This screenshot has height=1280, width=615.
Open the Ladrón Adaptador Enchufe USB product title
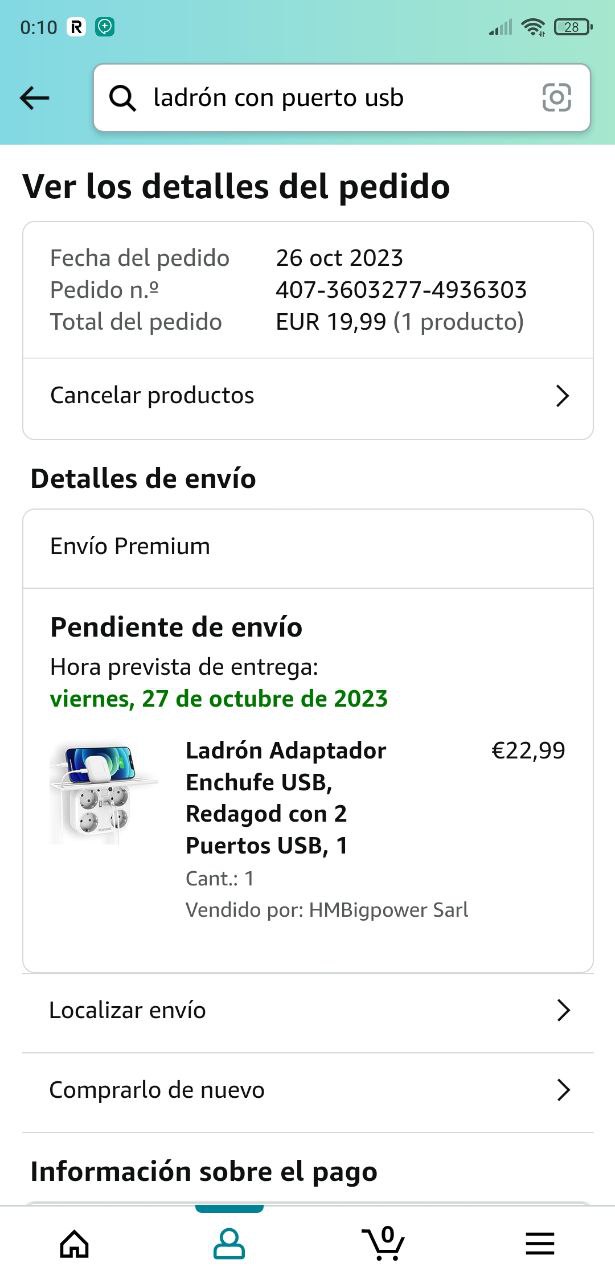click(x=286, y=798)
